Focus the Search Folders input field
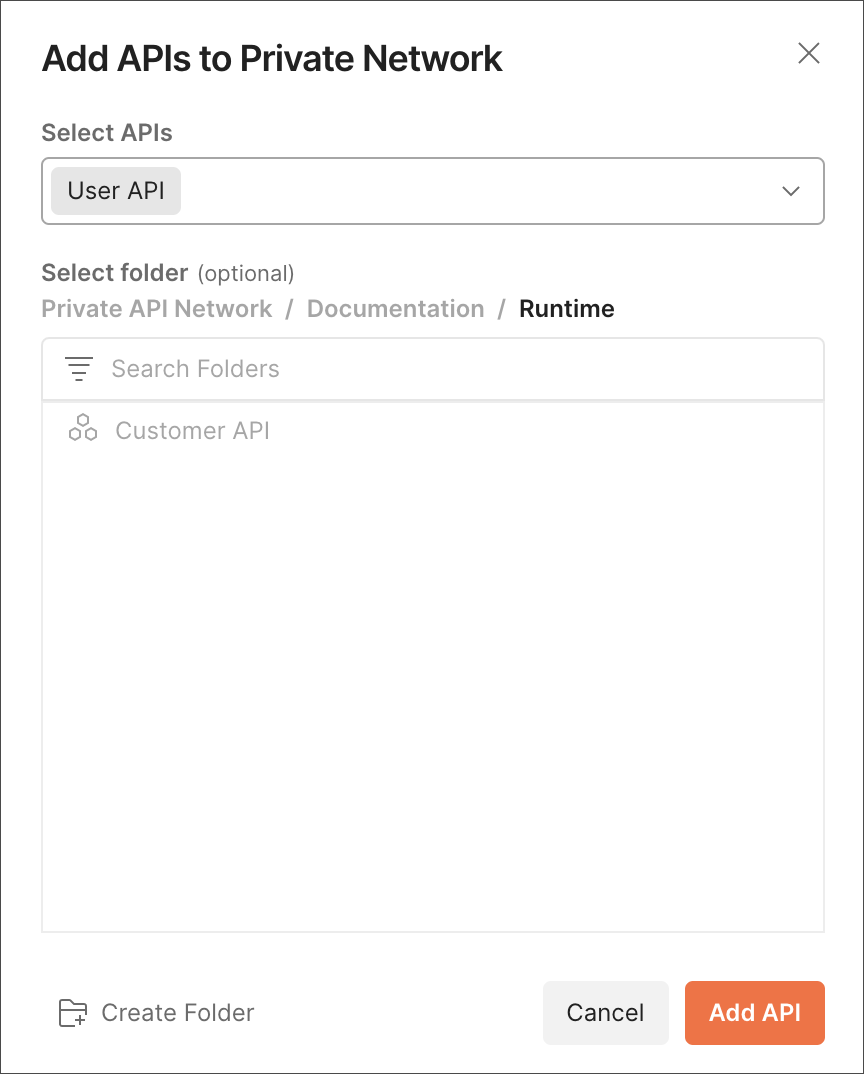The image size is (864, 1074). point(432,369)
